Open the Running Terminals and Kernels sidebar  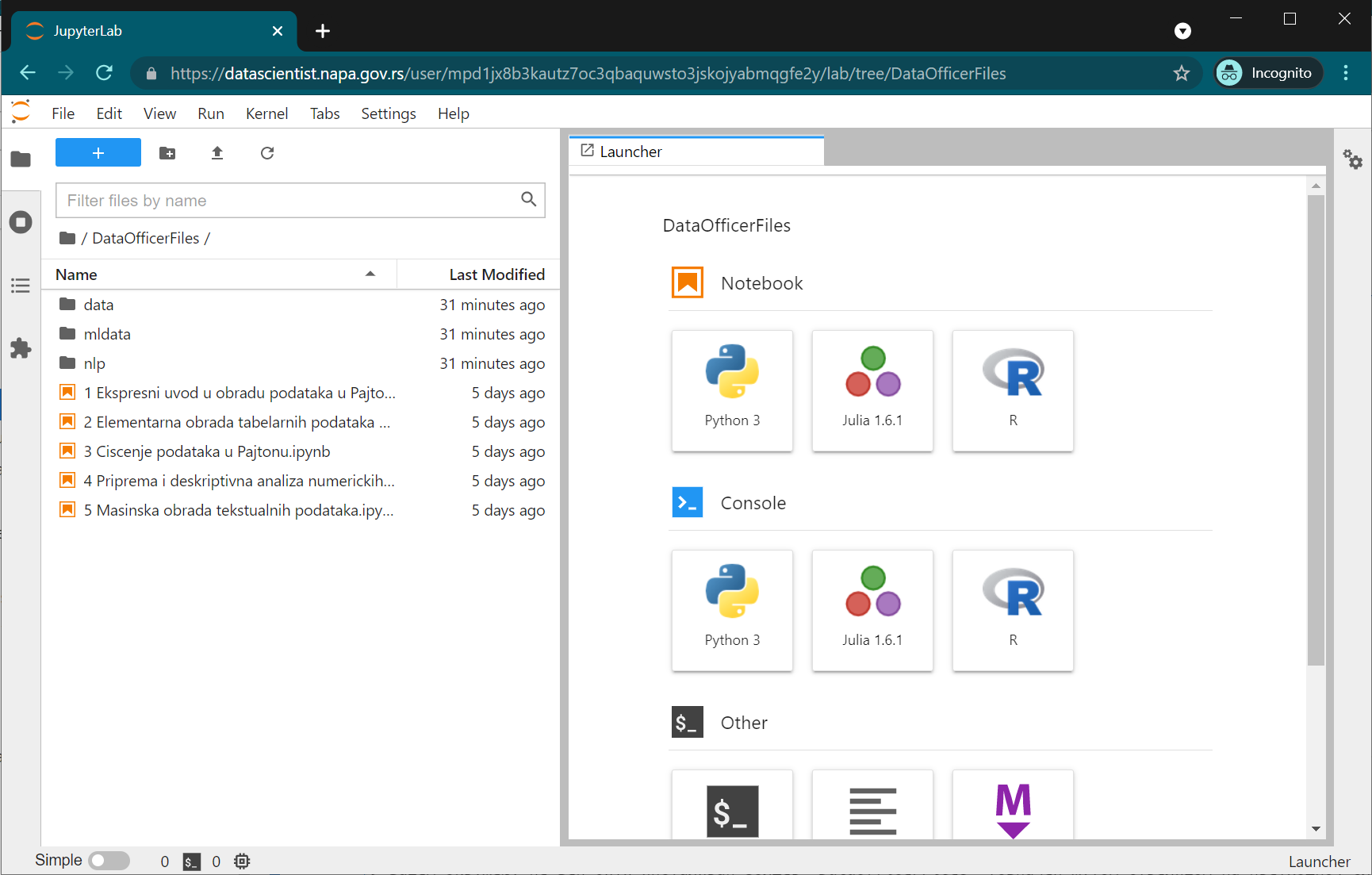[21, 222]
